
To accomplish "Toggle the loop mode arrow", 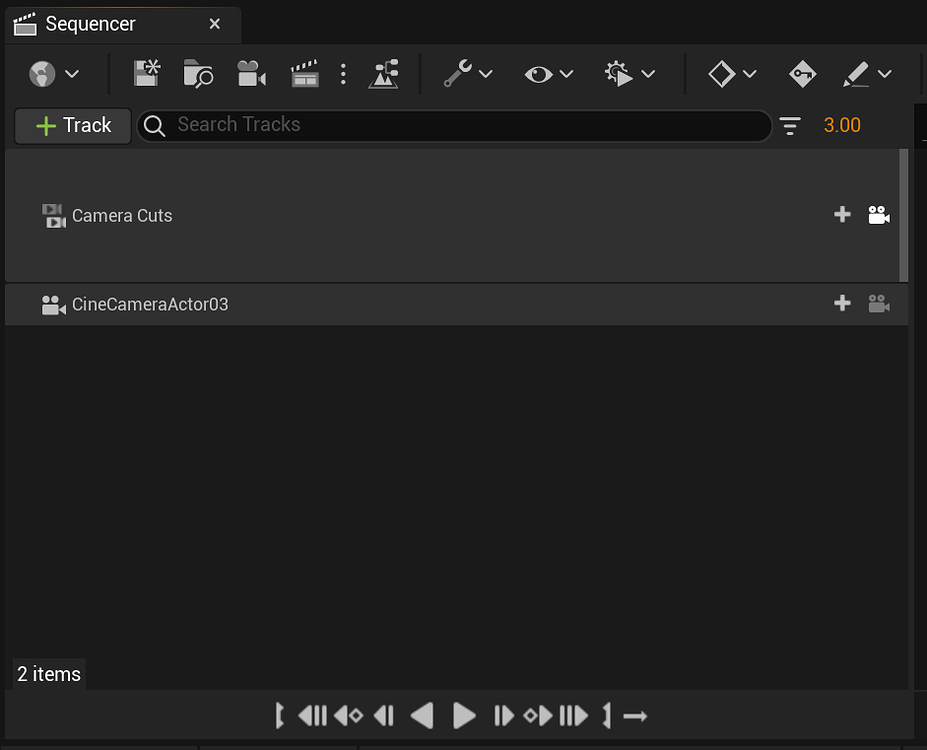I will [x=636, y=716].
